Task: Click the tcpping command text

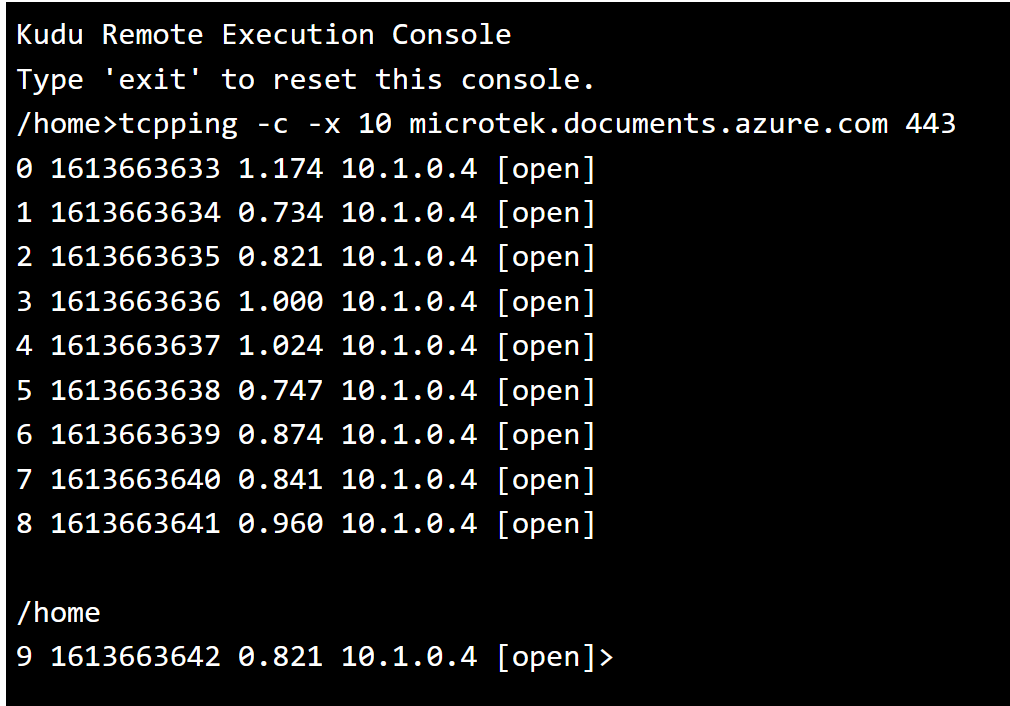Action: [179, 124]
